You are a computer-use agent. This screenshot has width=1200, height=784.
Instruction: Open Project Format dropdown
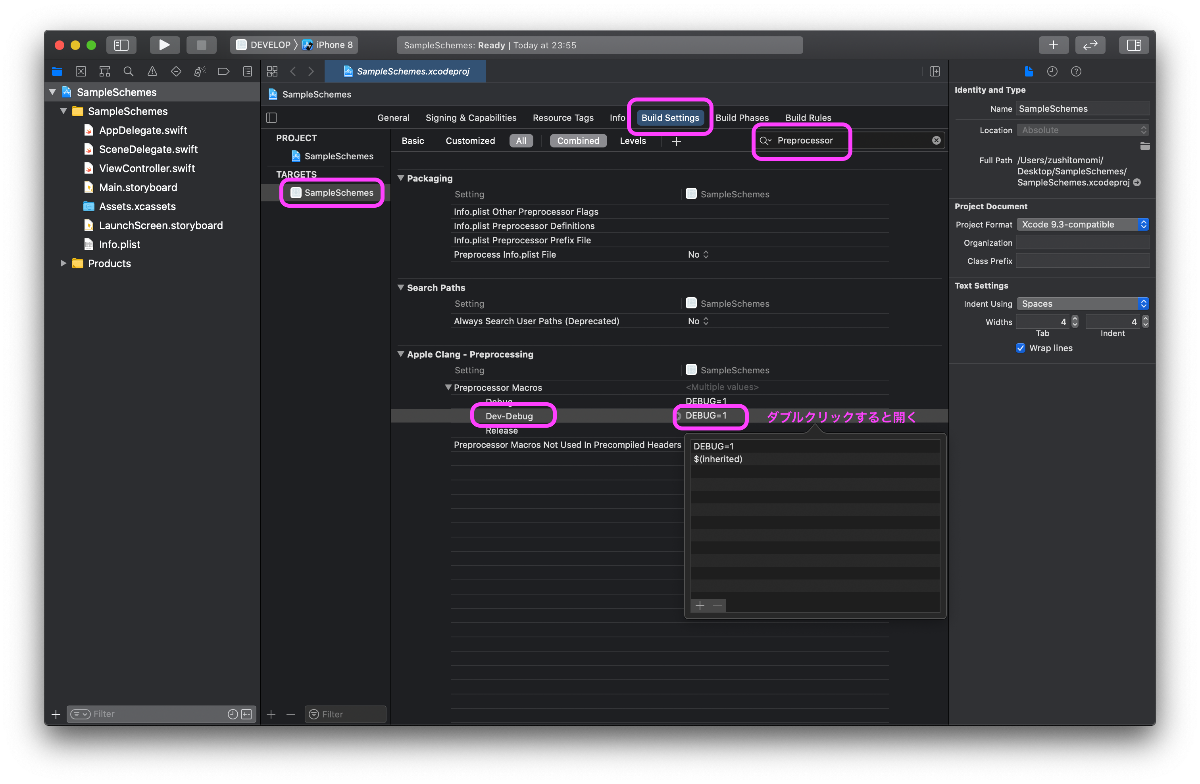[1083, 225]
